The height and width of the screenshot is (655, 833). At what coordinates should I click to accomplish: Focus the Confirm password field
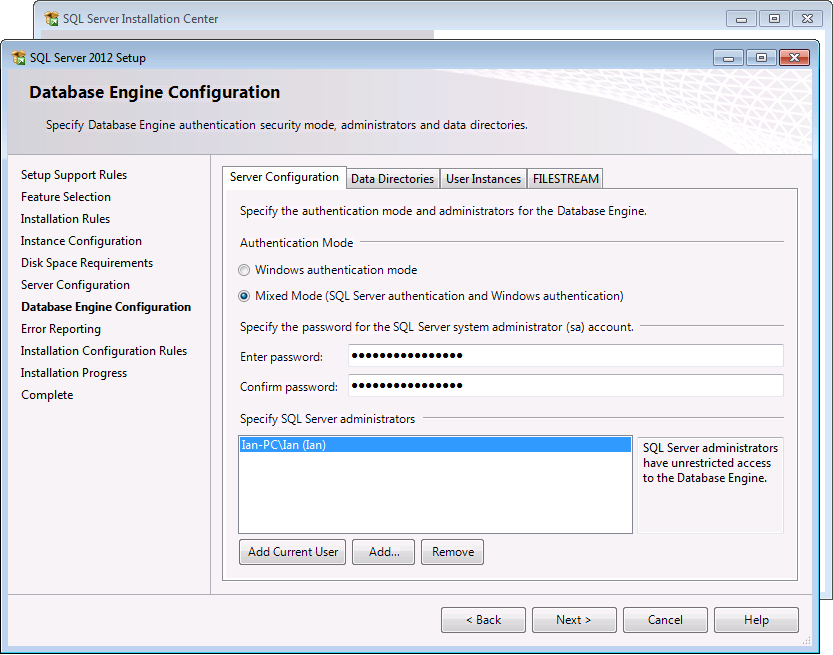(x=566, y=386)
